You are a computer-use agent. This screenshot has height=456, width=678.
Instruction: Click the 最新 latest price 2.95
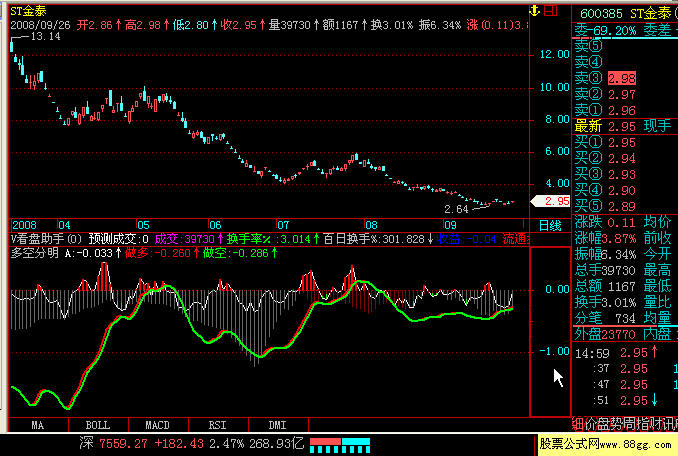(622, 126)
